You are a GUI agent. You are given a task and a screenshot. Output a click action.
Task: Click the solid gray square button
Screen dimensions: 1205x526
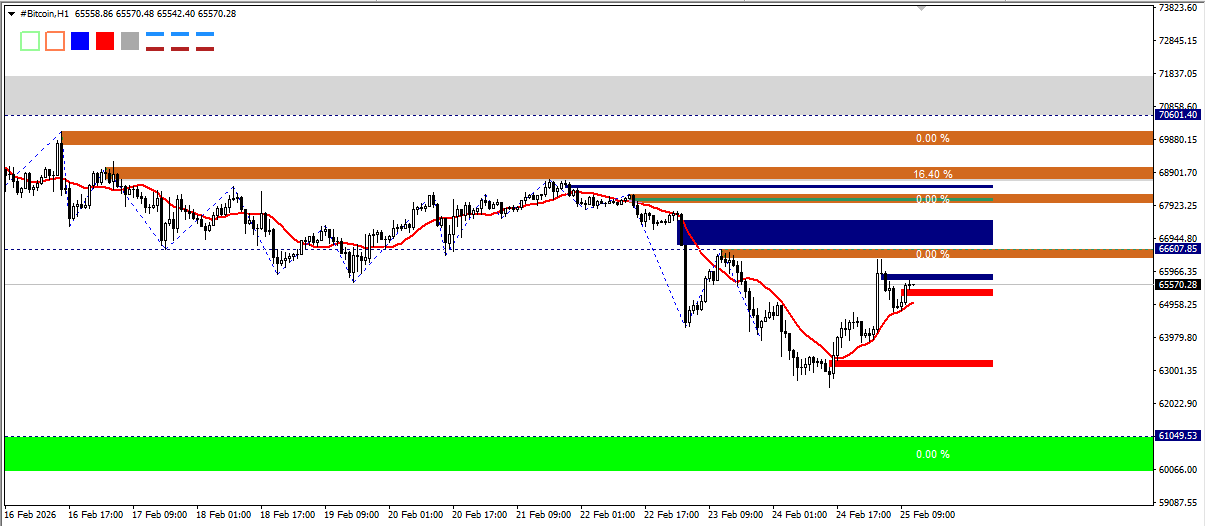click(130, 41)
